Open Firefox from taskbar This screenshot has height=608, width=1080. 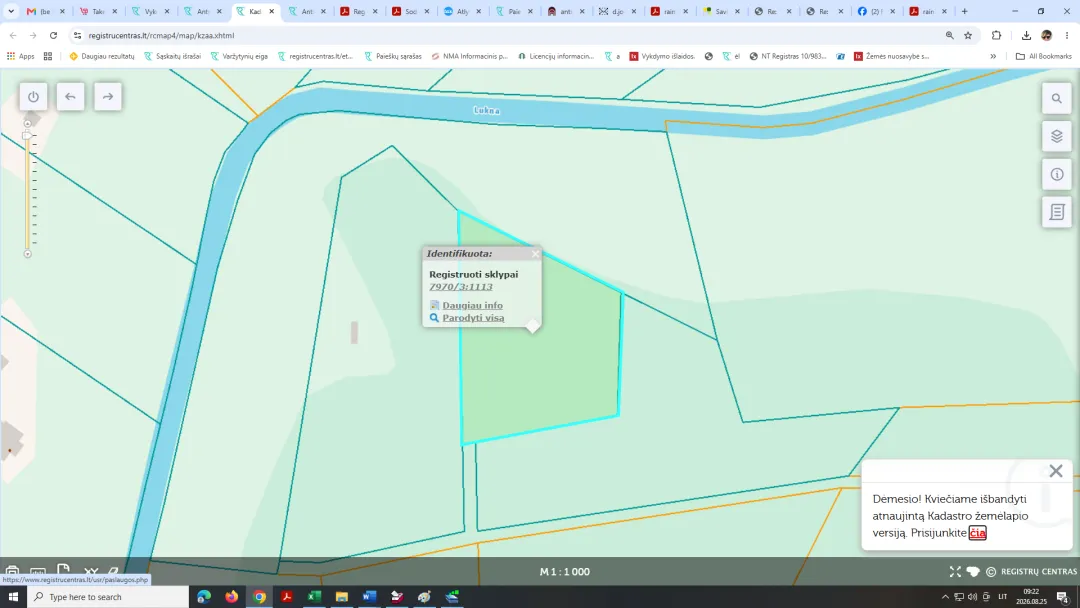[x=231, y=596]
